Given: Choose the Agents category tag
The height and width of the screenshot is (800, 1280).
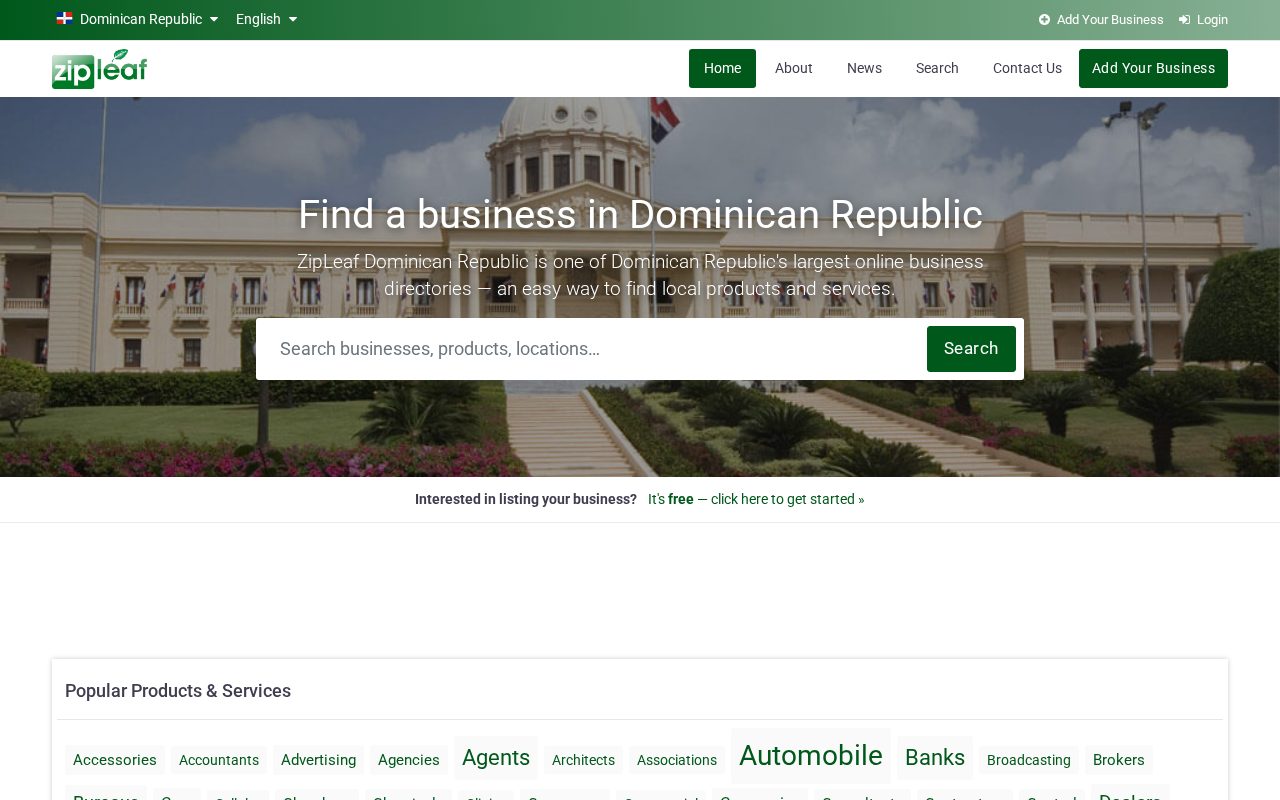Looking at the screenshot, I should (496, 758).
